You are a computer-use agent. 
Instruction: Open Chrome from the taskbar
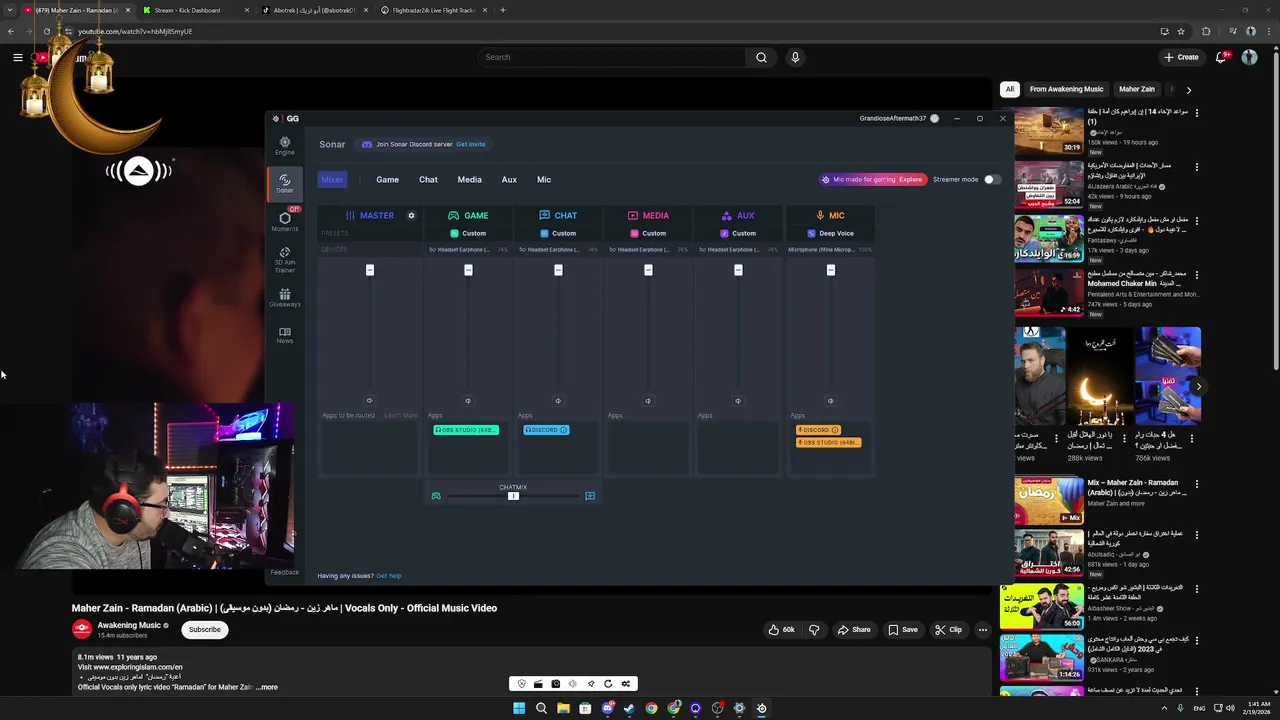651,708
